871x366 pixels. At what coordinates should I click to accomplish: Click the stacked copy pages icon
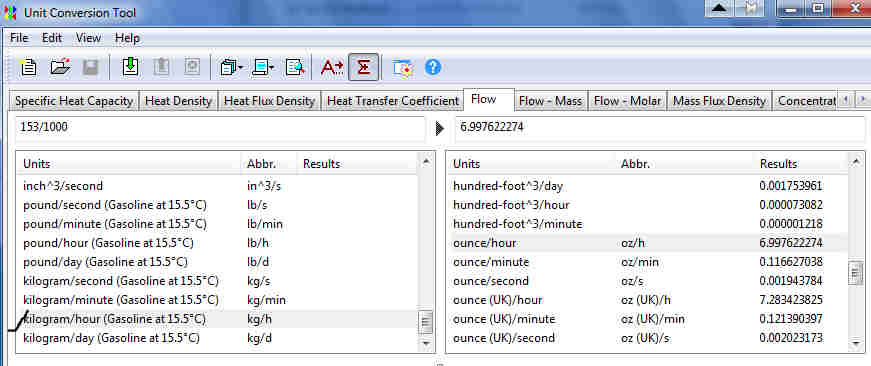(228, 68)
